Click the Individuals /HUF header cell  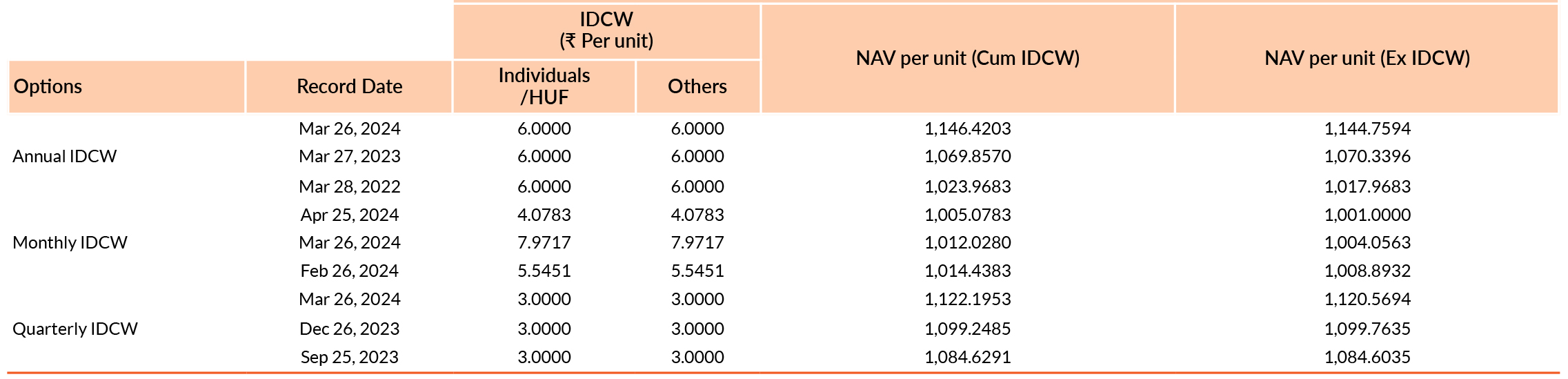544,87
